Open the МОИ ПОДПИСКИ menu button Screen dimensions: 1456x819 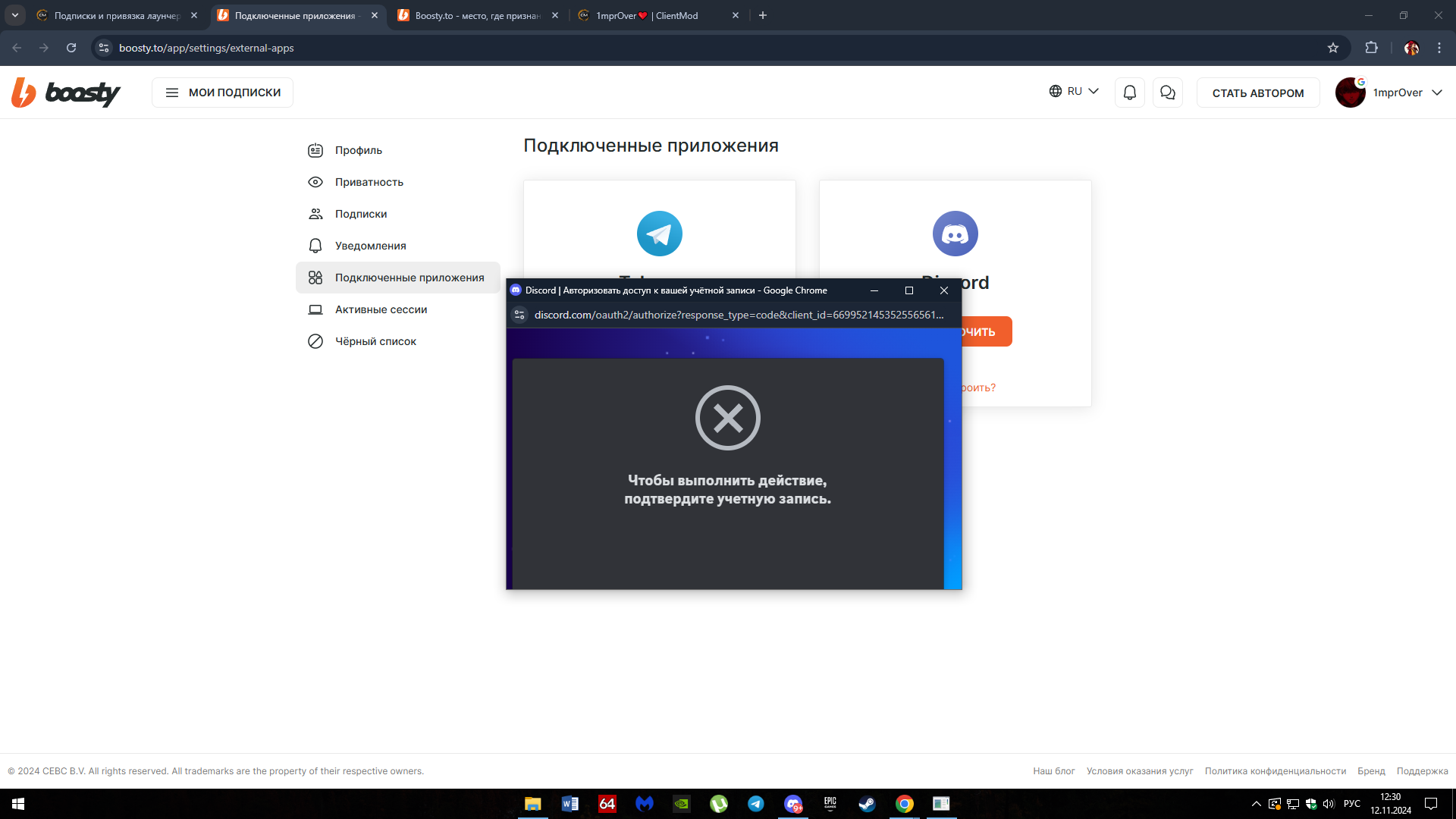222,93
